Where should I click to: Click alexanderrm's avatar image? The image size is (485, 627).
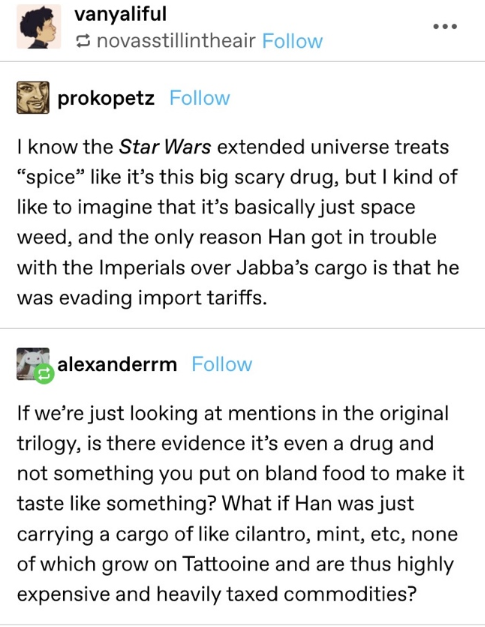(x=33, y=364)
